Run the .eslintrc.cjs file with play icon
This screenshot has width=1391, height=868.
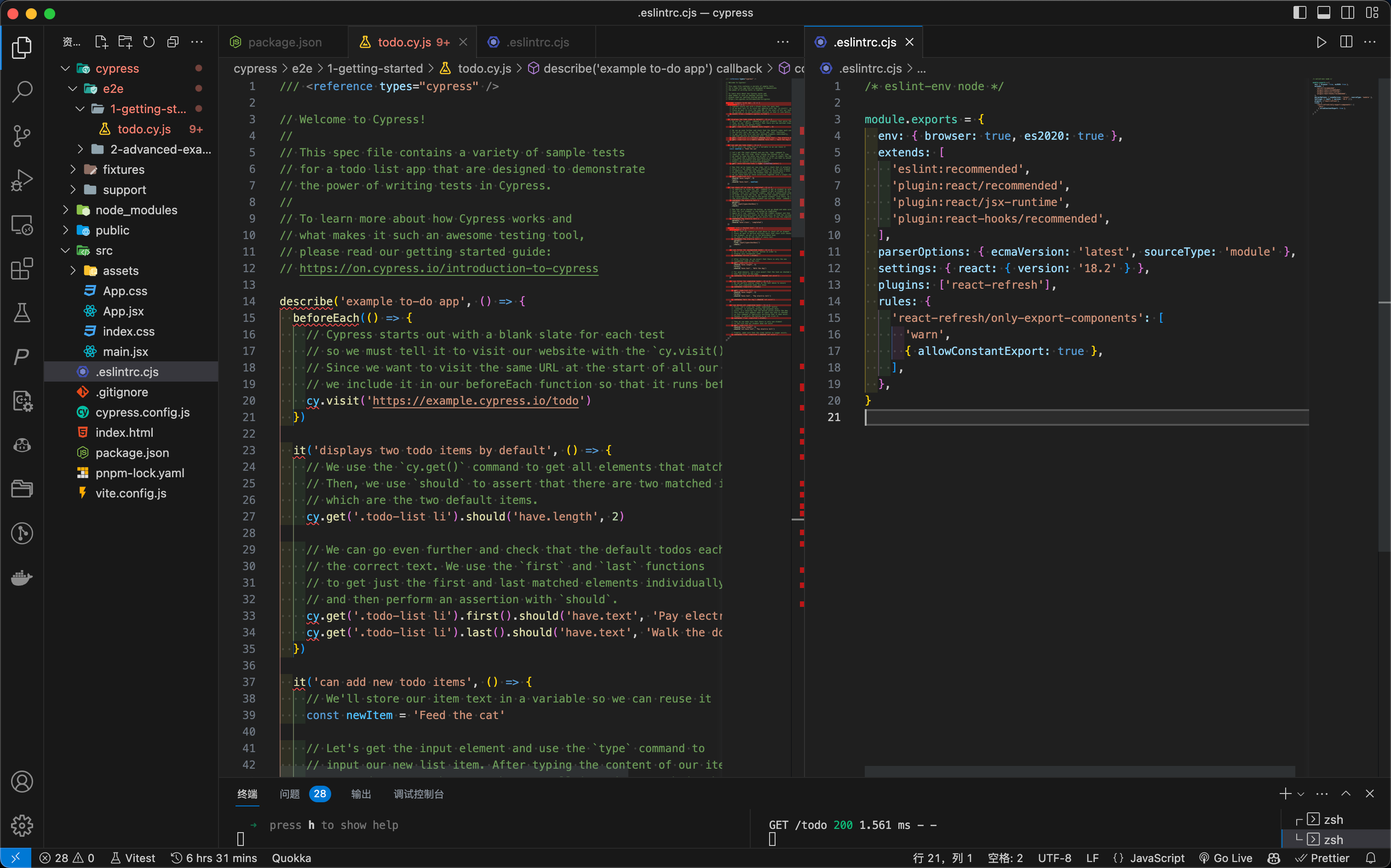[1321, 42]
